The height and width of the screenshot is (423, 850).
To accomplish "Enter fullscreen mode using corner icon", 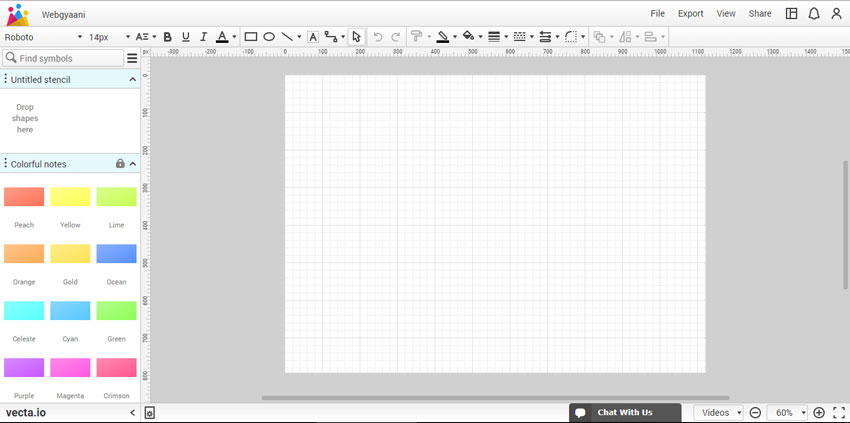I will [838, 413].
